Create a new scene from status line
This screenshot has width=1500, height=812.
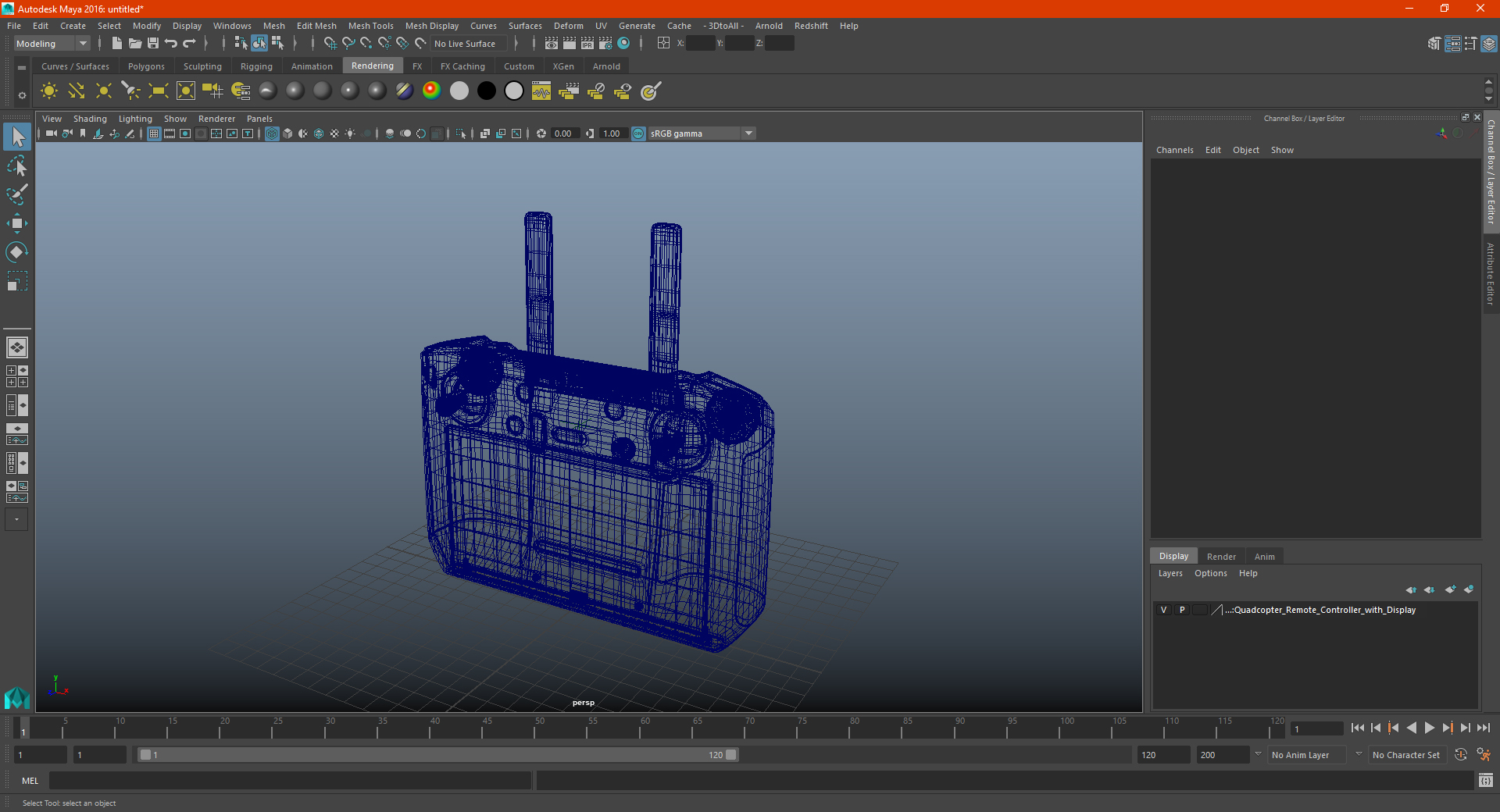coord(116,44)
